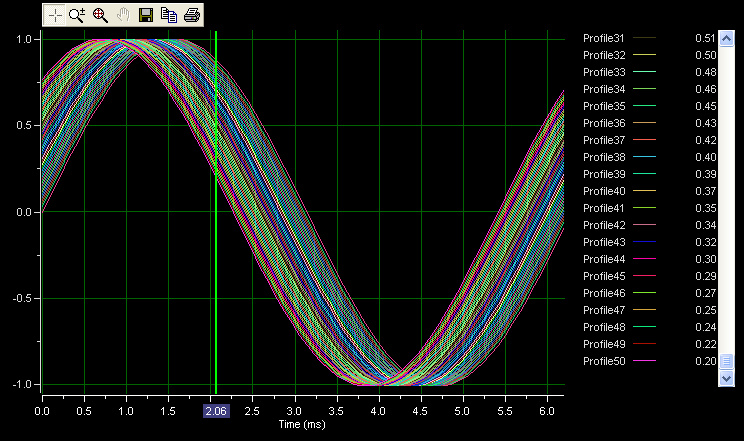Copy the graph to the clipboard
The width and height of the screenshot is (744, 441).
(x=169, y=15)
